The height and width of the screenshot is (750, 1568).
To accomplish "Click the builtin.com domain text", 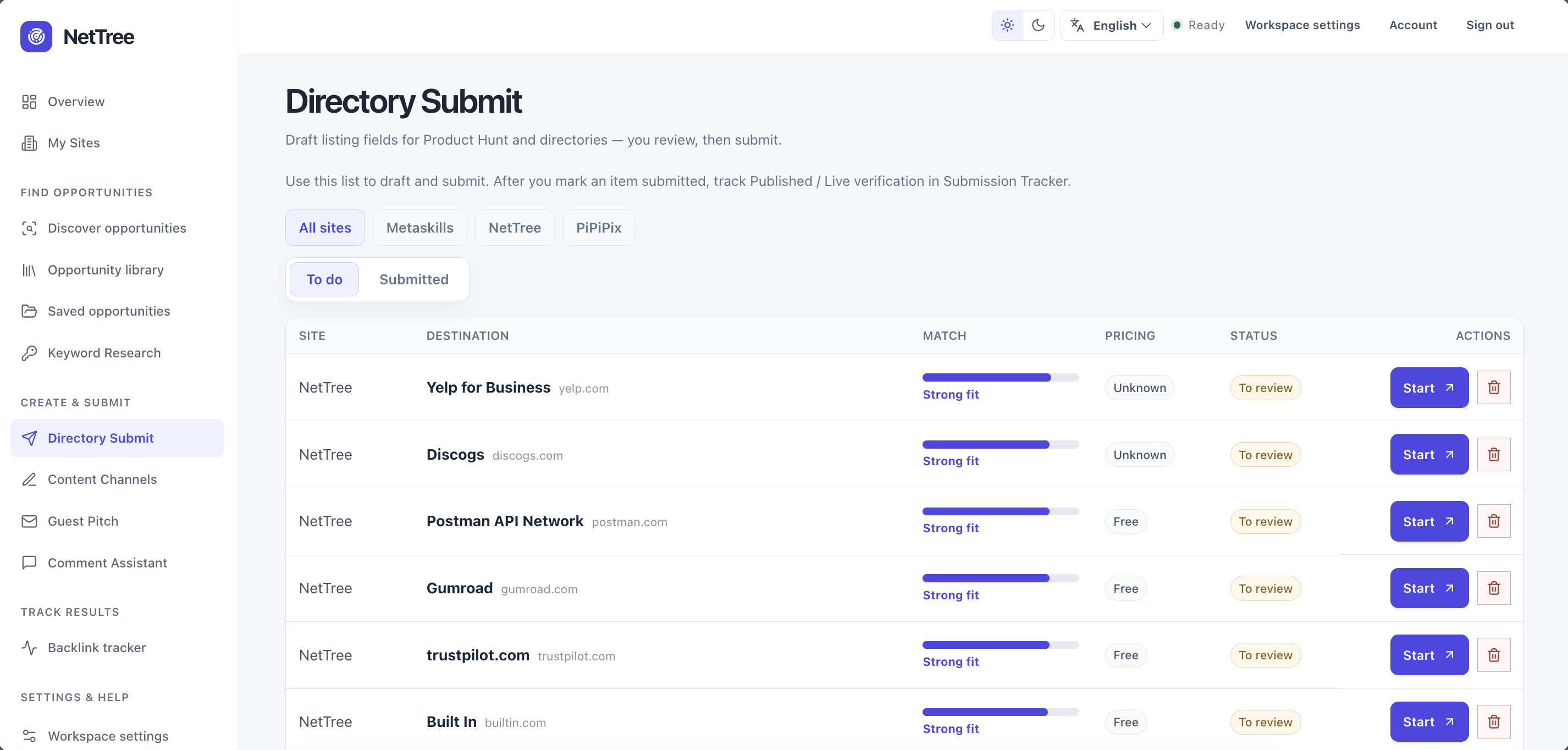I will tap(515, 723).
